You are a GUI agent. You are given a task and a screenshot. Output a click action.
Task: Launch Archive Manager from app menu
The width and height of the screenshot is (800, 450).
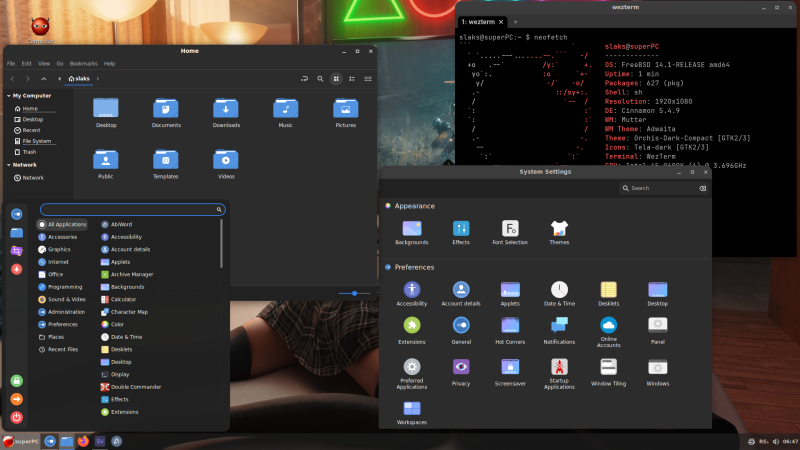(x=127, y=274)
